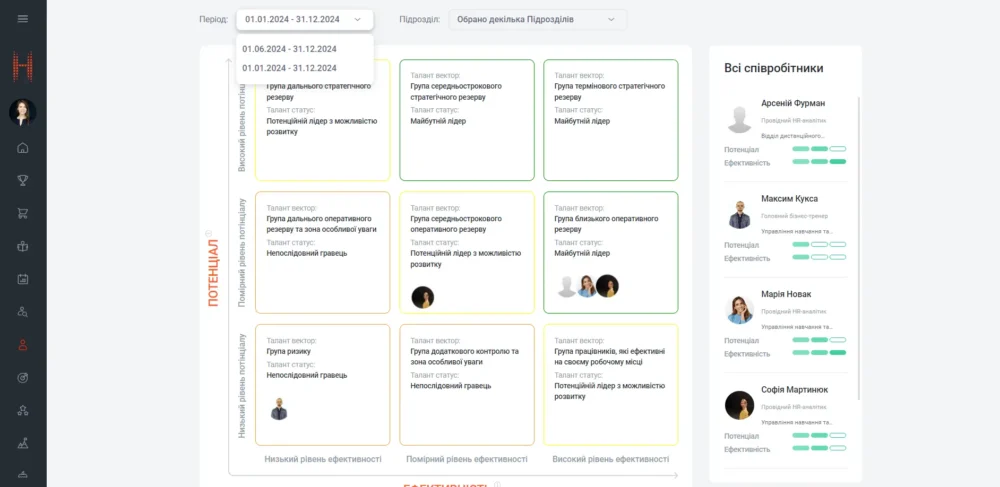Click avatar in the Група ризику cell
The image size is (1000, 487).
click(280, 408)
